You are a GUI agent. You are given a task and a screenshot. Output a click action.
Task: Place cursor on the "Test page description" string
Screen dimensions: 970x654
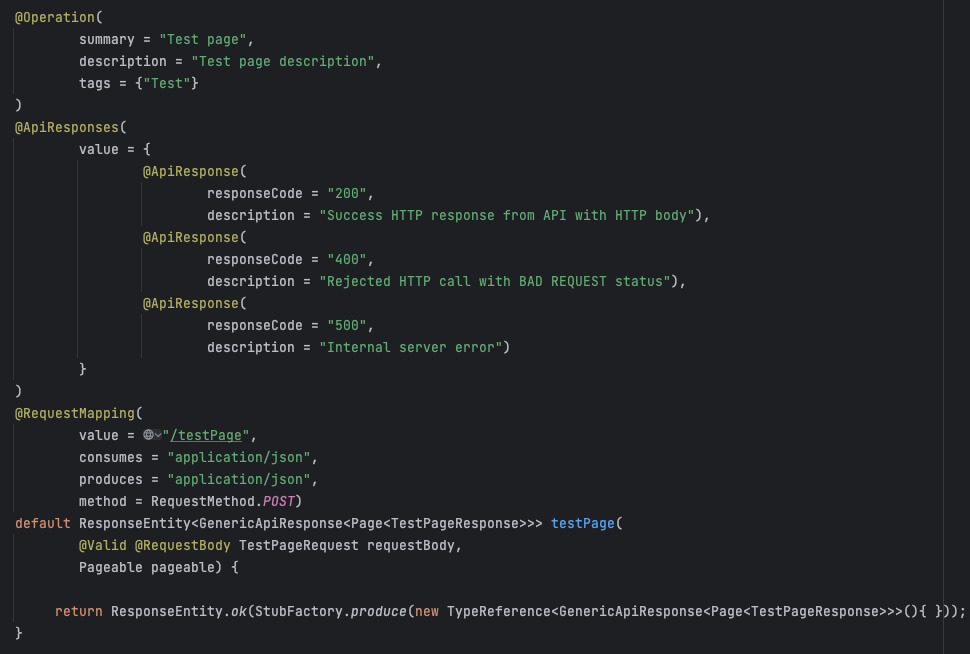[283, 61]
